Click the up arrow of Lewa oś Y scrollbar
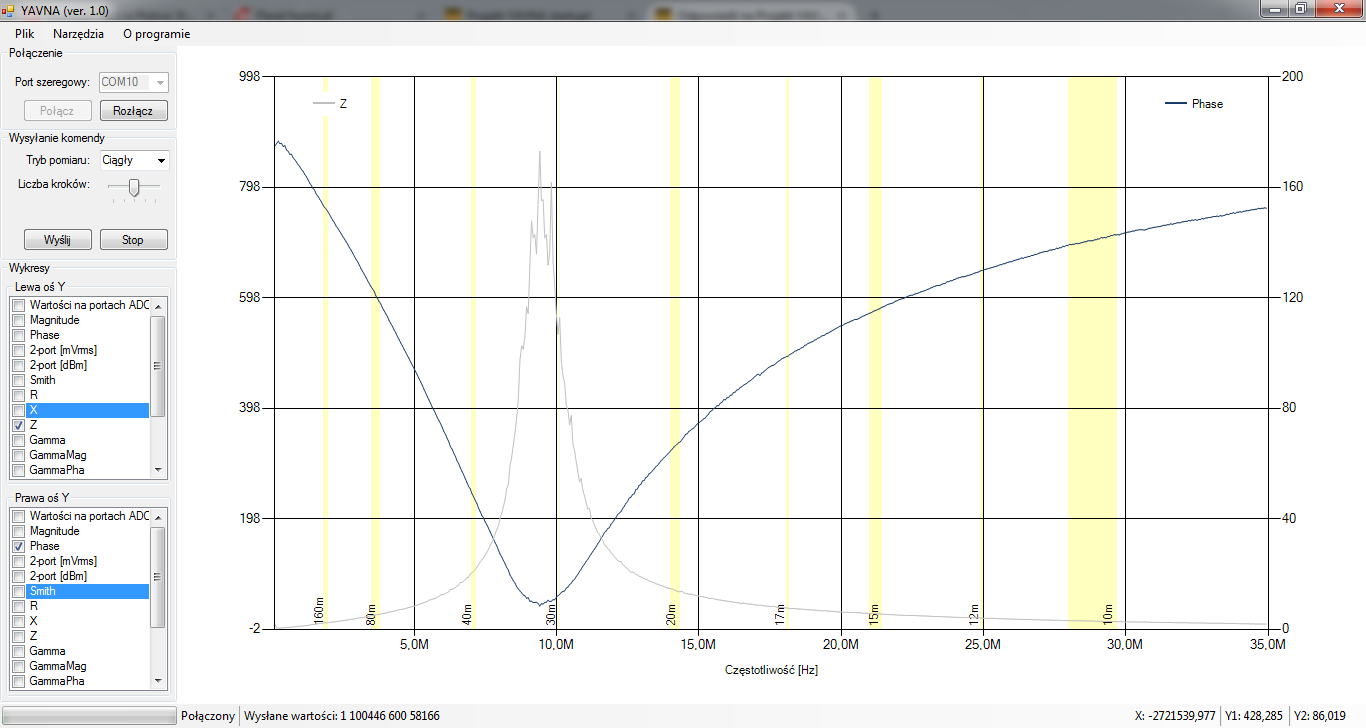The image size is (1366, 728). (157, 305)
